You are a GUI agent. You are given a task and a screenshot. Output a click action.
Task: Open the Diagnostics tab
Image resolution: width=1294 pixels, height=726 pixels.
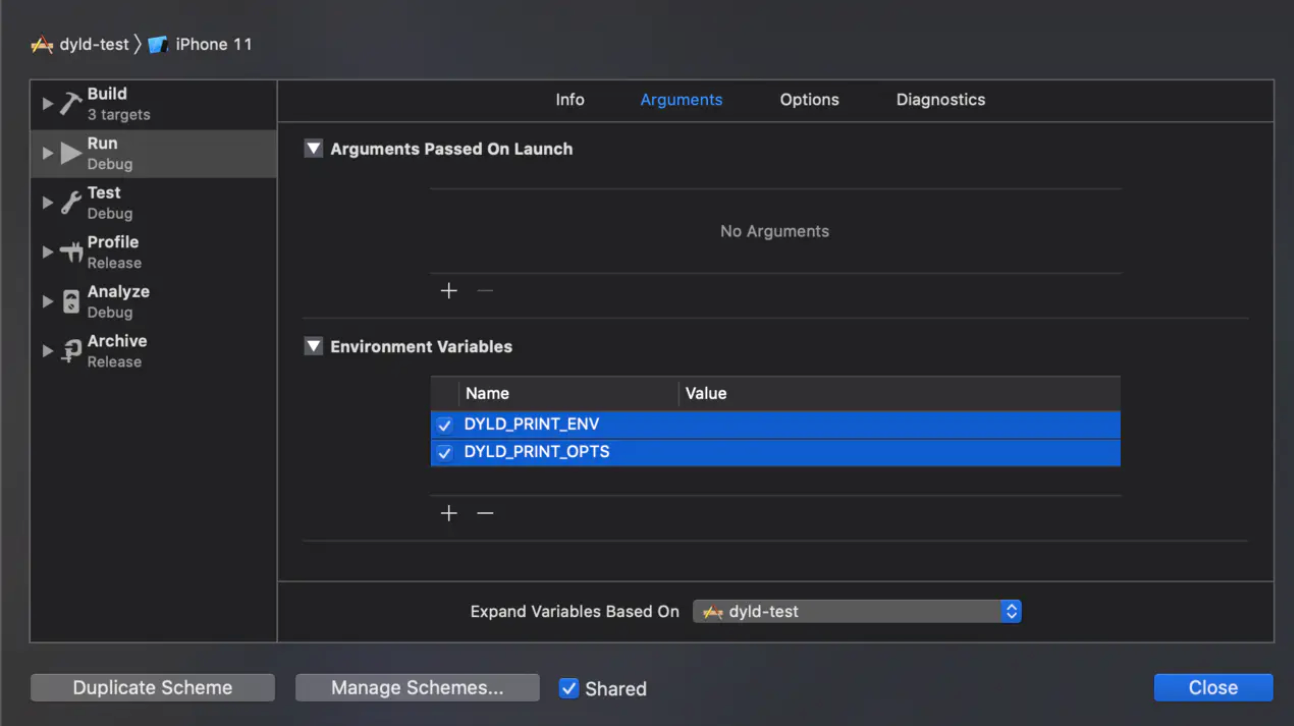[x=940, y=100]
